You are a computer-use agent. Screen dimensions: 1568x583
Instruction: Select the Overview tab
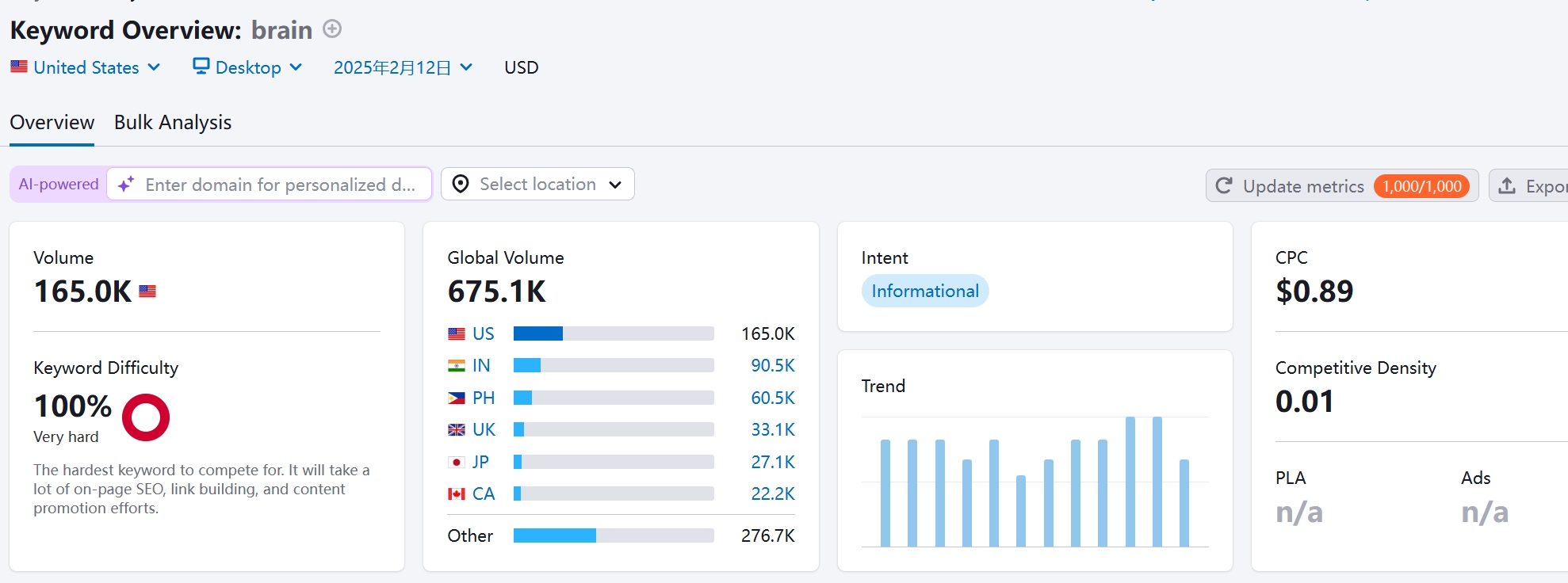tap(52, 122)
